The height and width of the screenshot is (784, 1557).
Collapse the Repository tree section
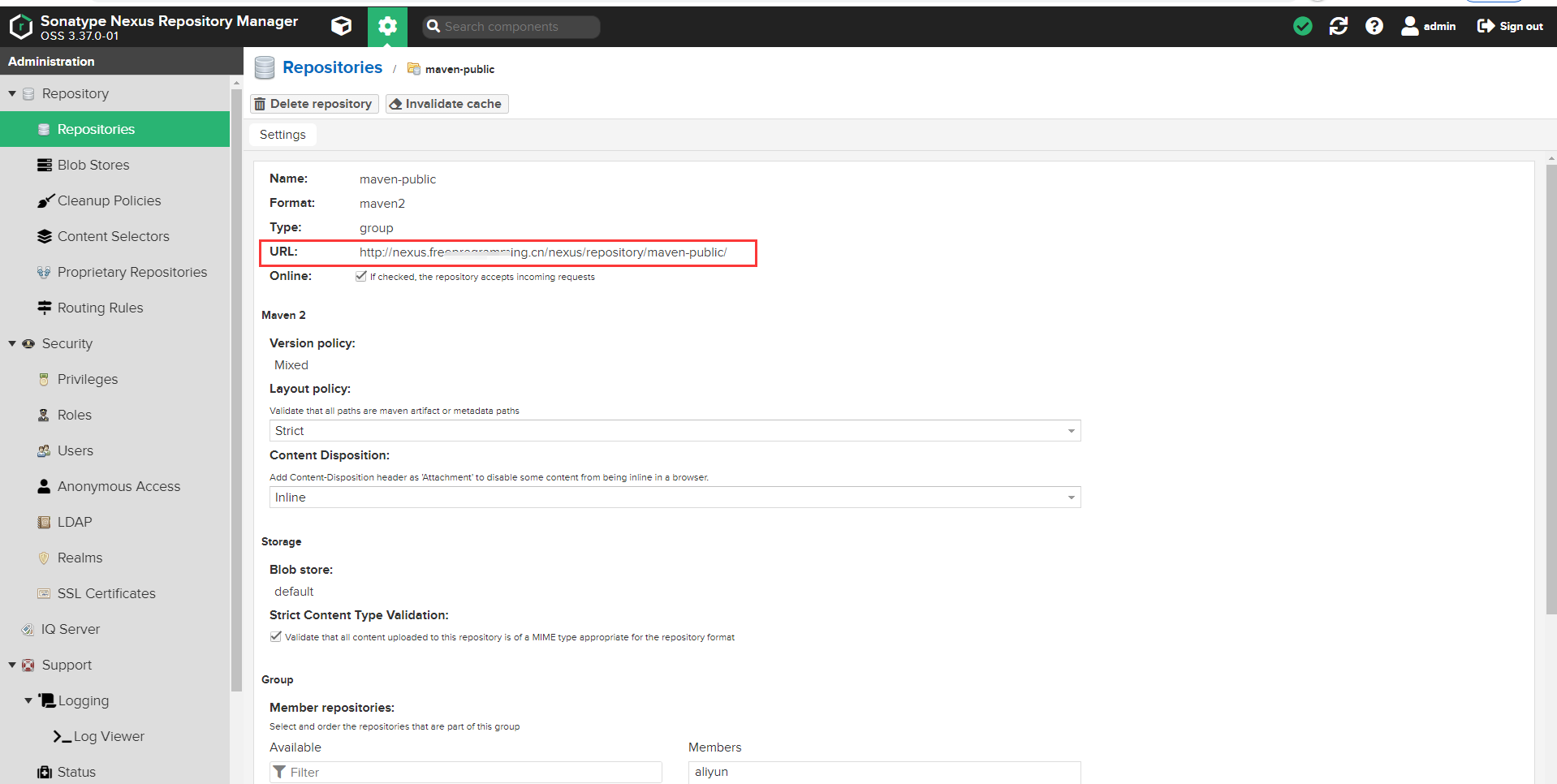[x=12, y=94]
